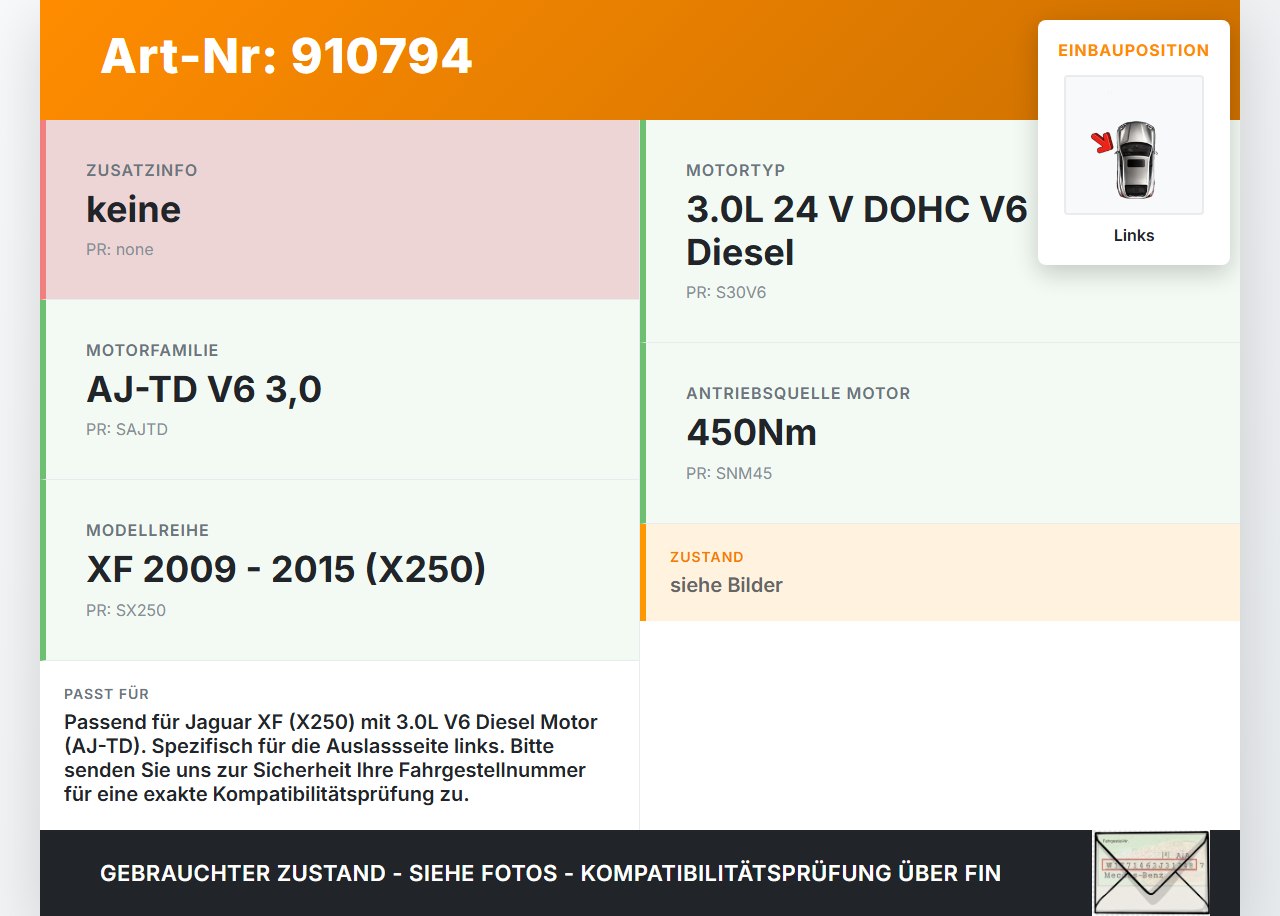This screenshot has height=916, width=1280.
Task: Click the PR: SAJTD code text
Action: pyautogui.click(x=127, y=430)
